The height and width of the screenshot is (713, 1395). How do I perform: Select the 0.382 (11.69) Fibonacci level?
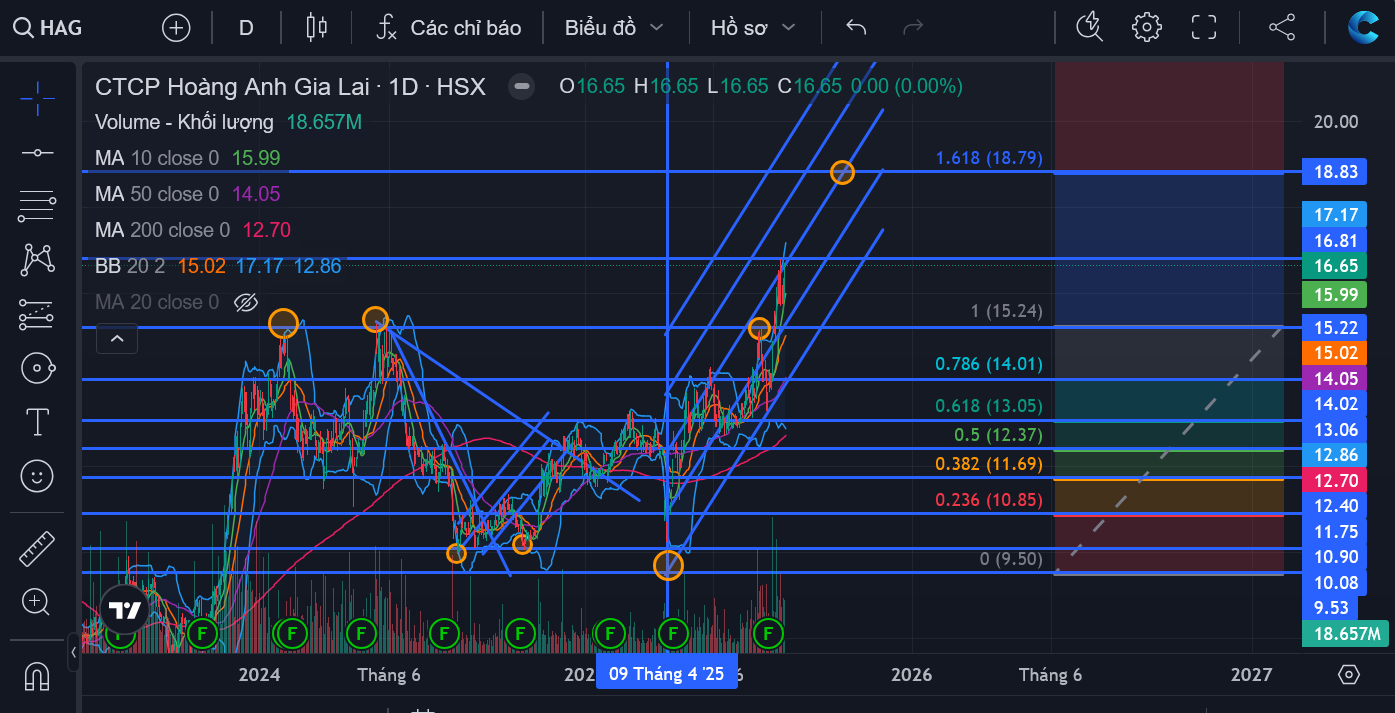click(989, 464)
